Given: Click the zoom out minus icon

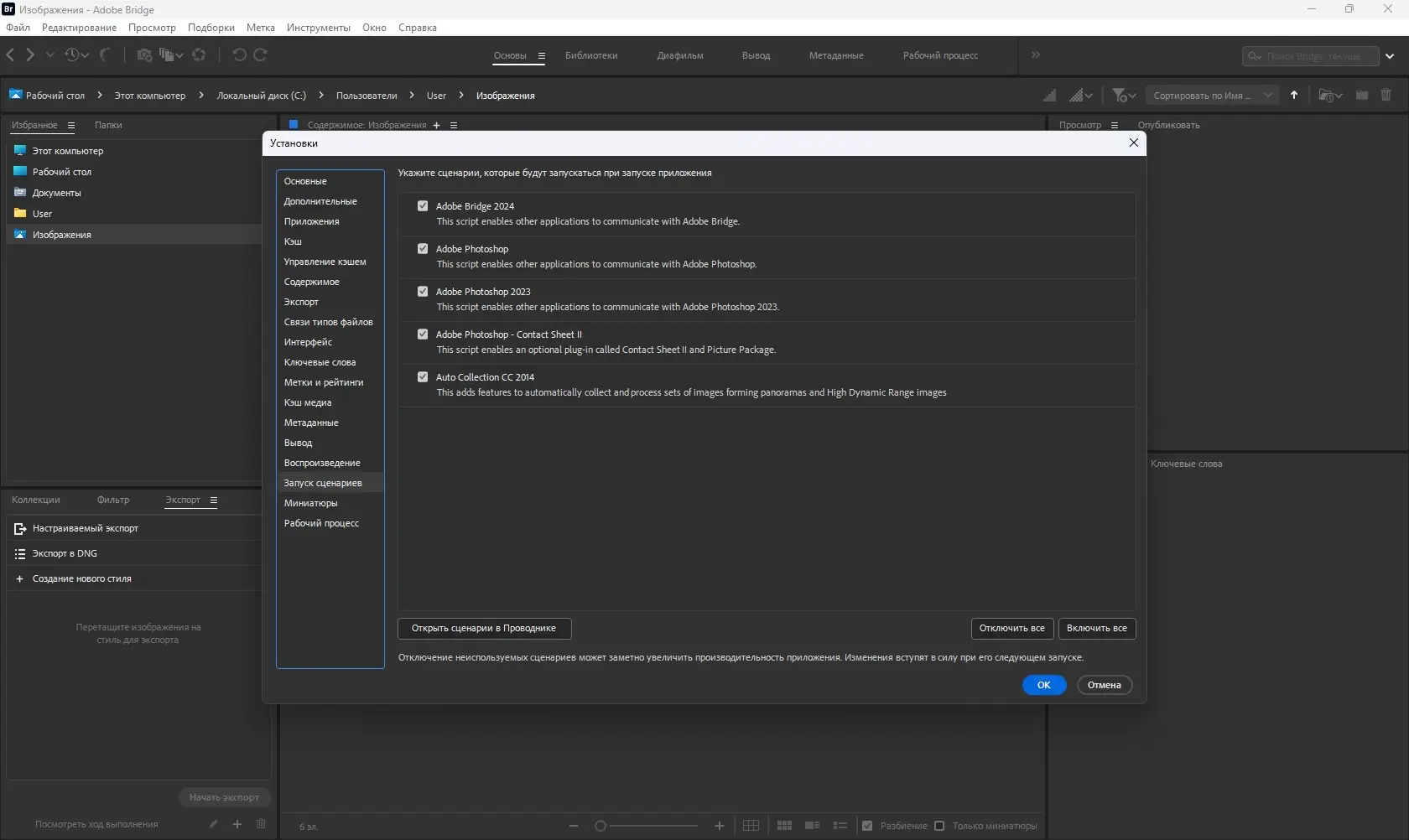Looking at the screenshot, I should click(574, 826).
